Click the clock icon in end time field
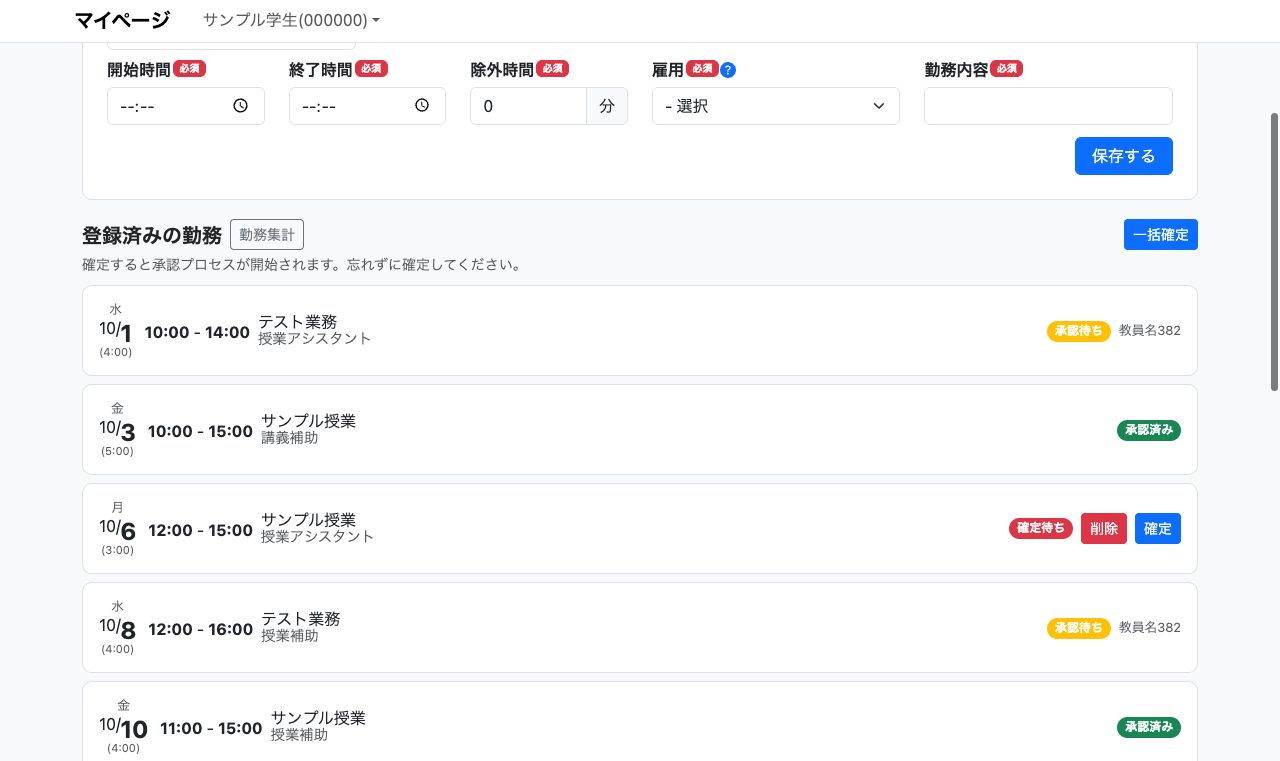Viewport: 1280px width, 761px height. [x=422, y=106]
